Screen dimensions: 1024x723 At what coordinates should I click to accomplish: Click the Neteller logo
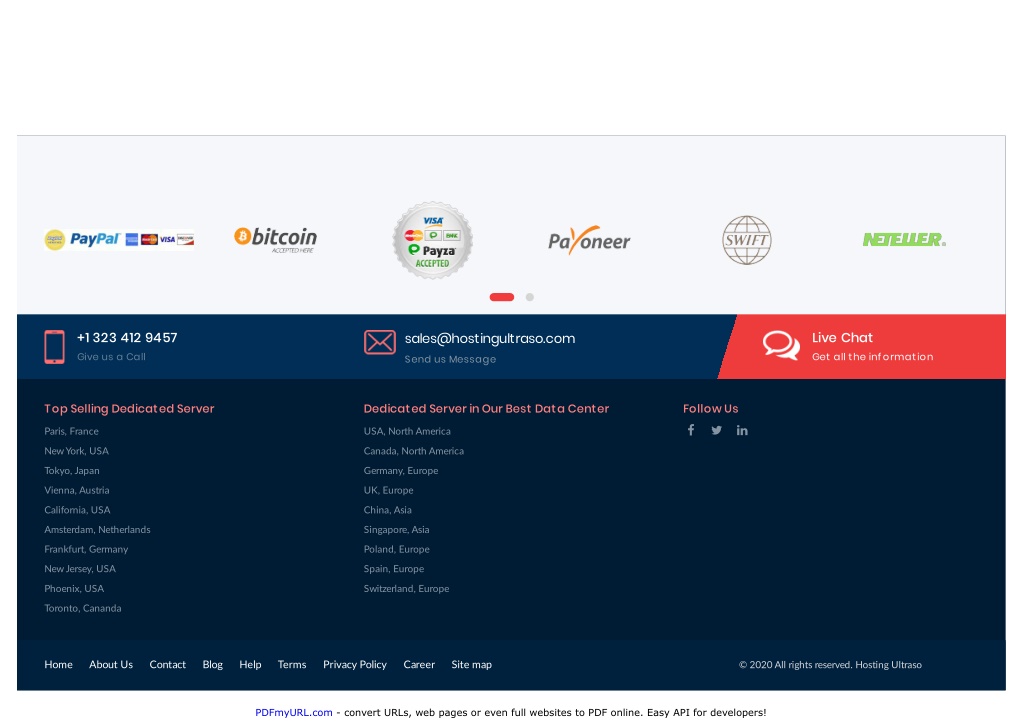[x=904, y=240]
